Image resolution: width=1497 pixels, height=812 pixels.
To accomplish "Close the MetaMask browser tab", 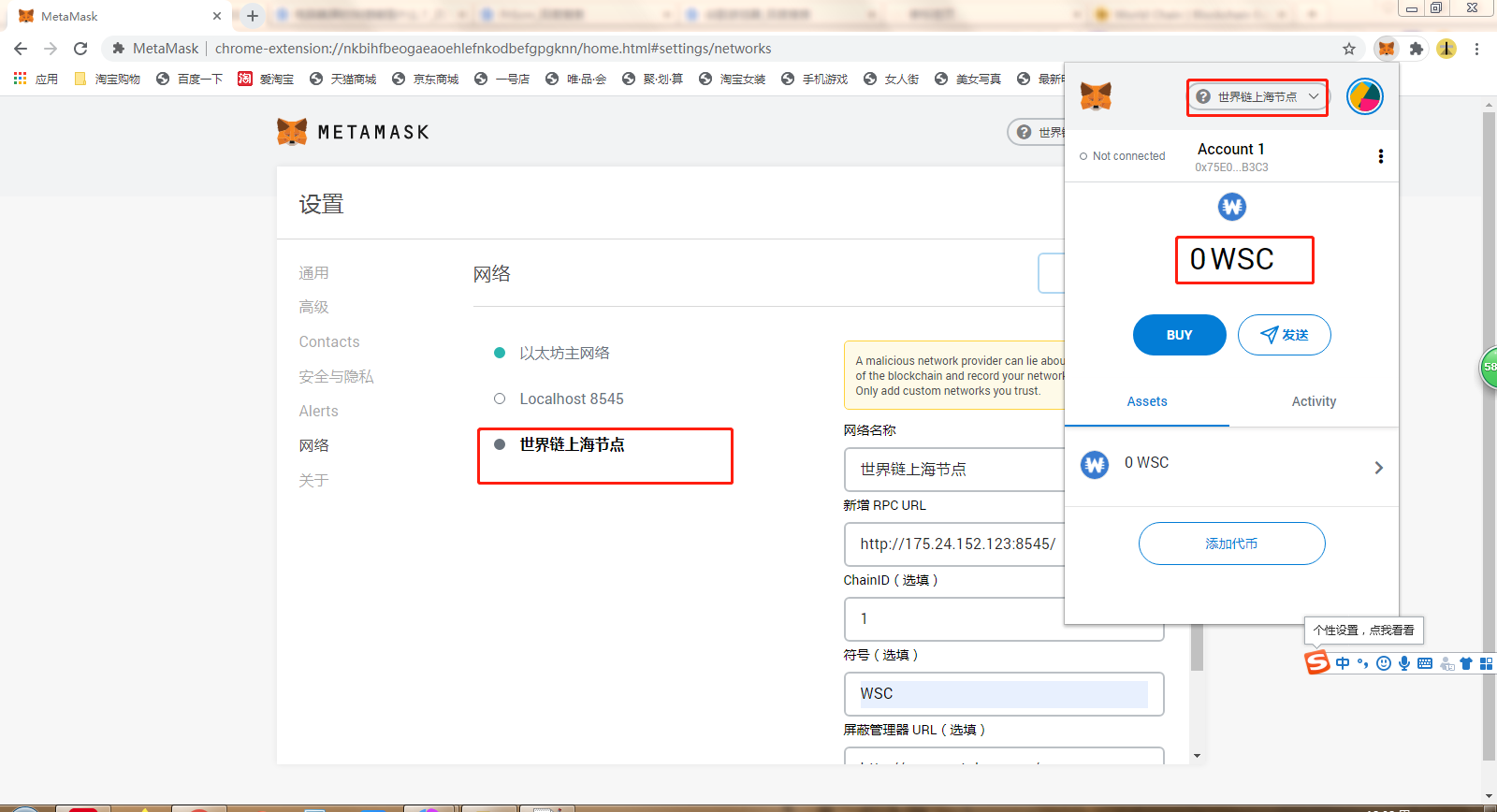I will tap(217, 16).
